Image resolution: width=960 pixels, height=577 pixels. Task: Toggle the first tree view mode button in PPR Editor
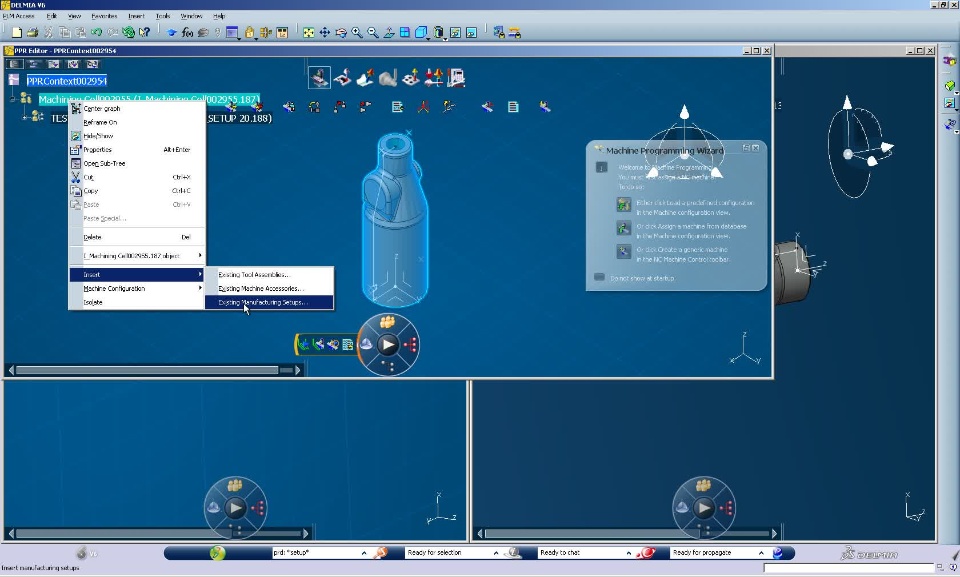pyautogui.click(x=15, y=64)
